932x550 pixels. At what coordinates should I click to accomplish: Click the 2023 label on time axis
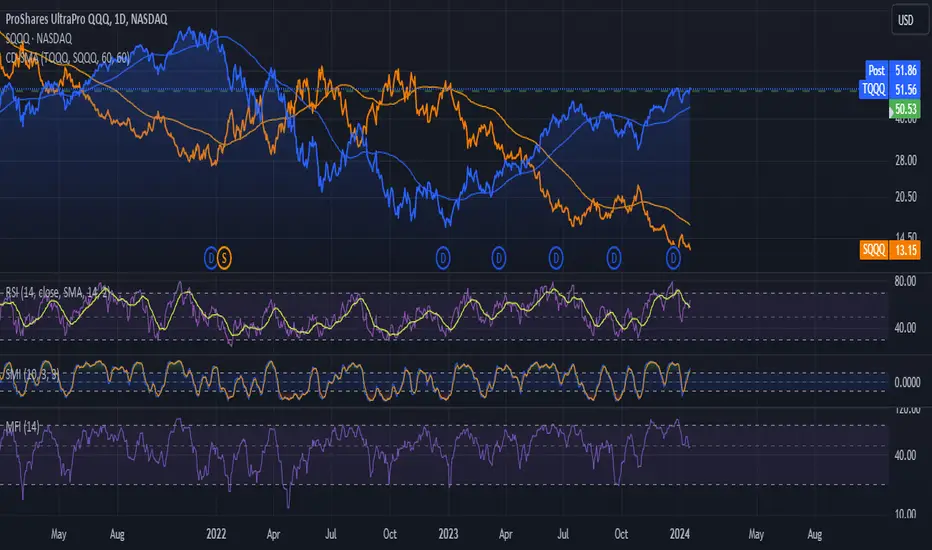(x=448, y=534)
